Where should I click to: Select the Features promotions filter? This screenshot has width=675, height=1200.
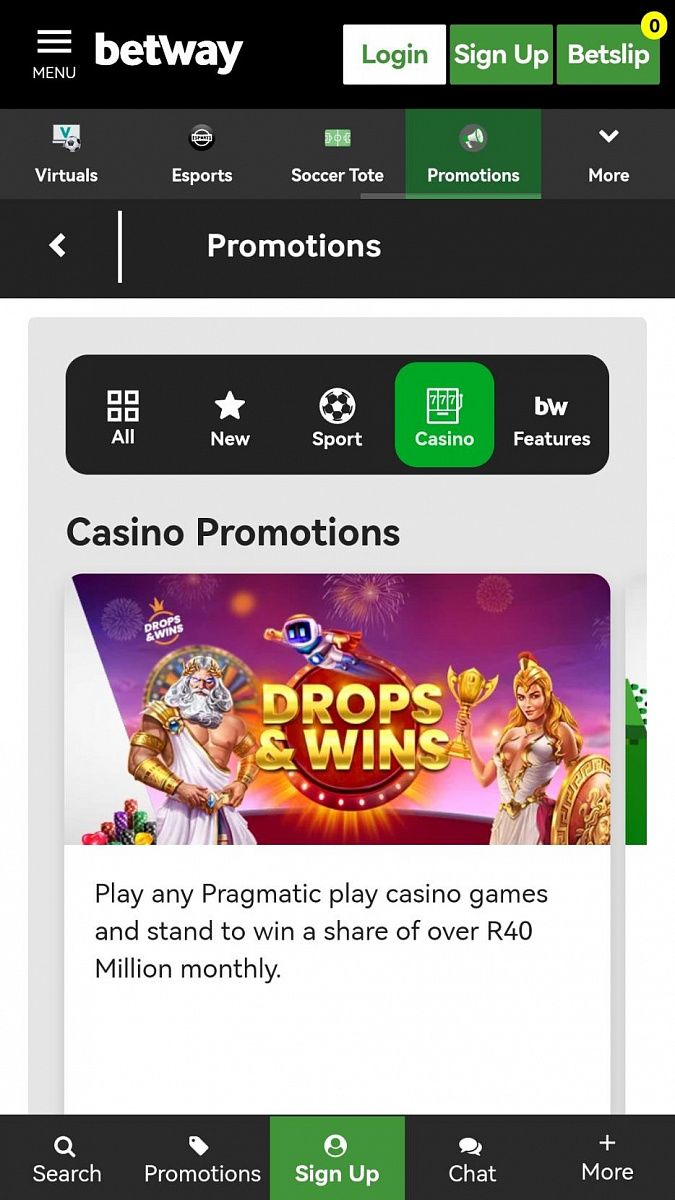click(x=551, y=416)
